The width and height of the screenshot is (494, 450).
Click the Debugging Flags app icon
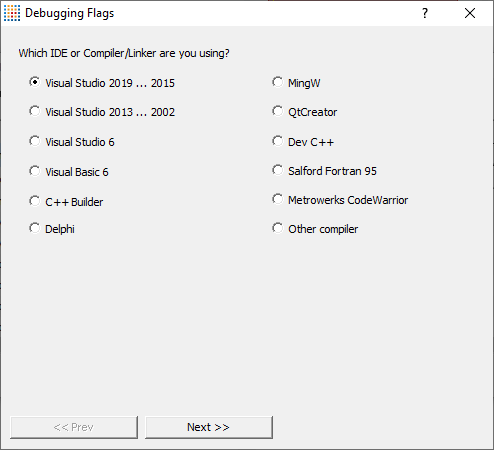(12, 13)
